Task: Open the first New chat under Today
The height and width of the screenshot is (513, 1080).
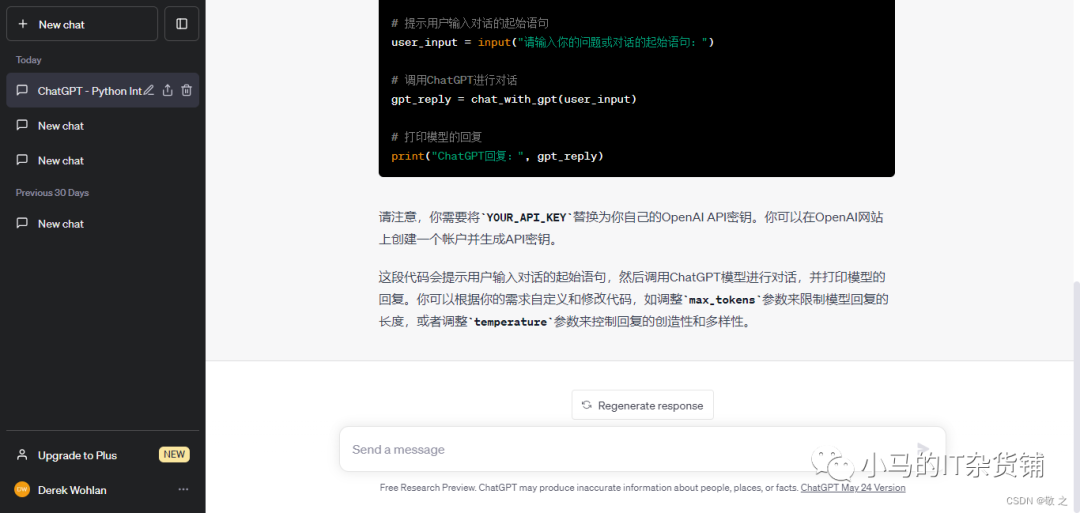Action: 61,126
